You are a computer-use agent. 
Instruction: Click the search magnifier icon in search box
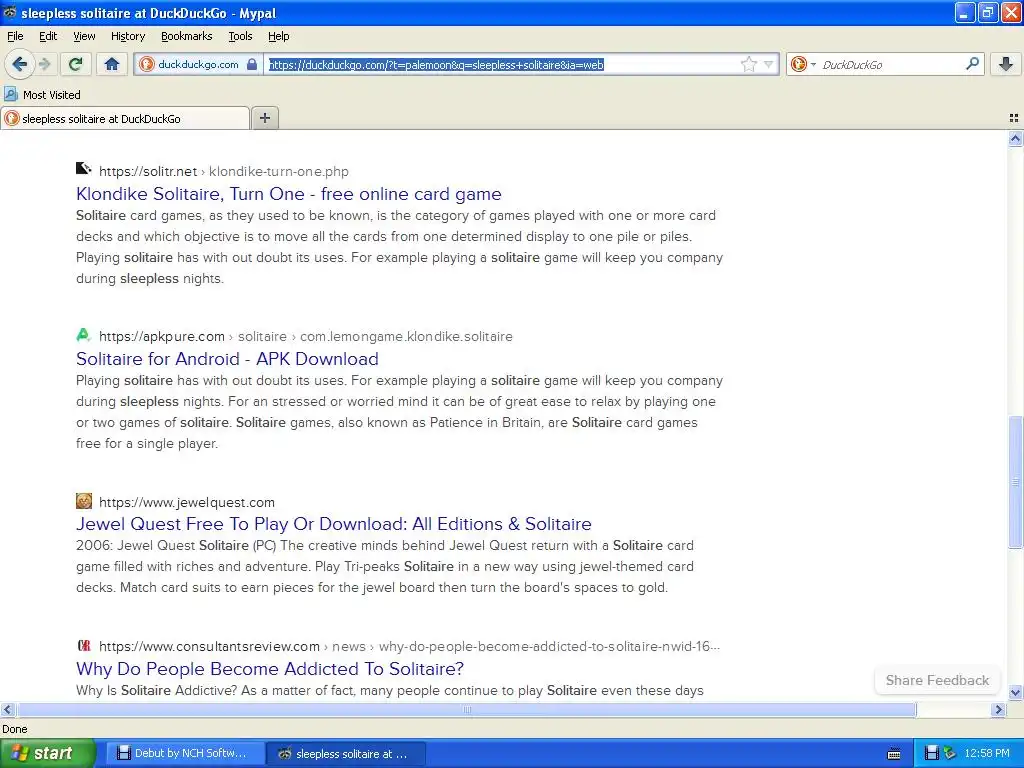click(972, 63)
